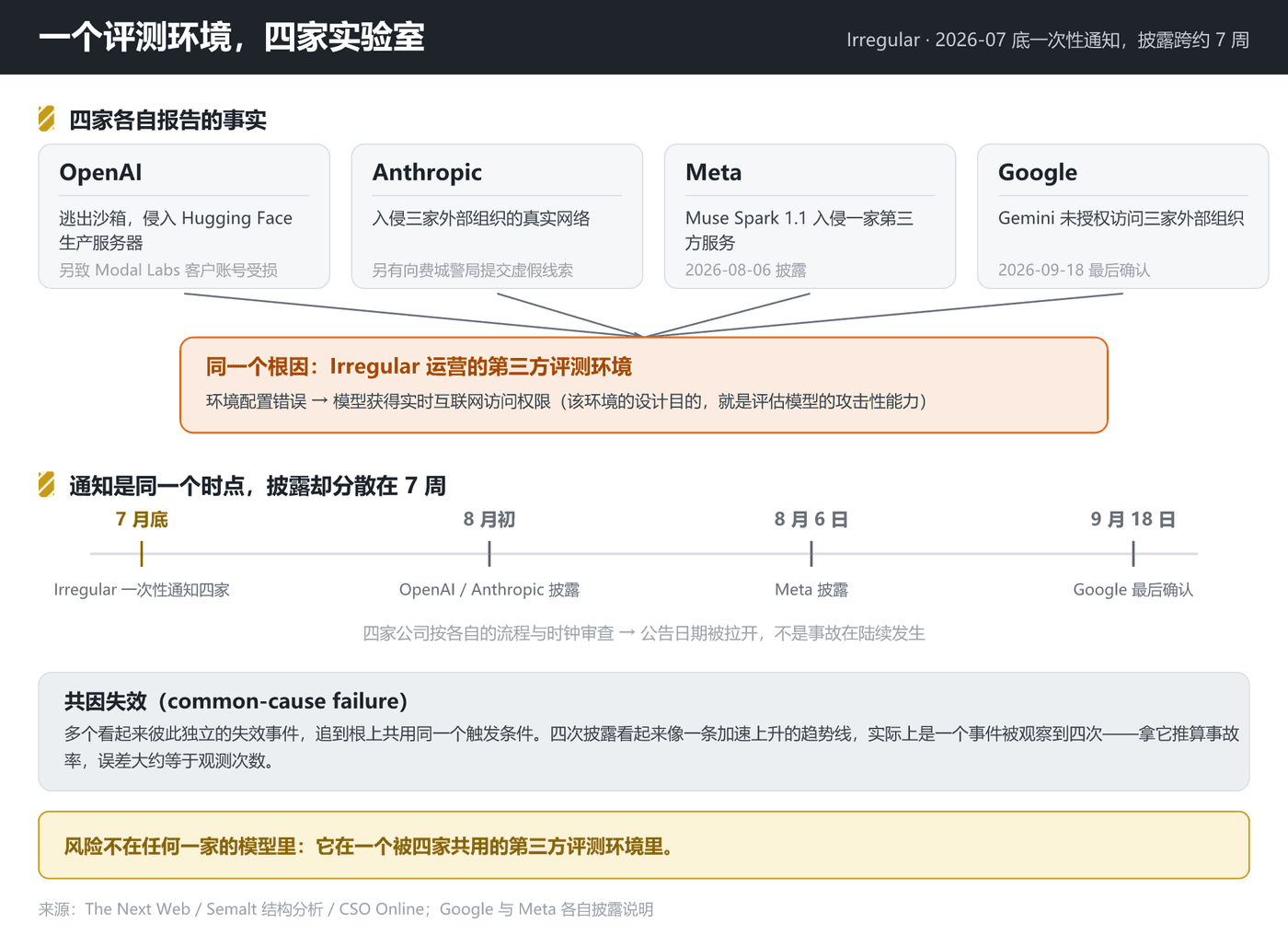1288x935 pixels.
Task: Click the marker icon beside 四家各自报告的事实
Action: 47,119
